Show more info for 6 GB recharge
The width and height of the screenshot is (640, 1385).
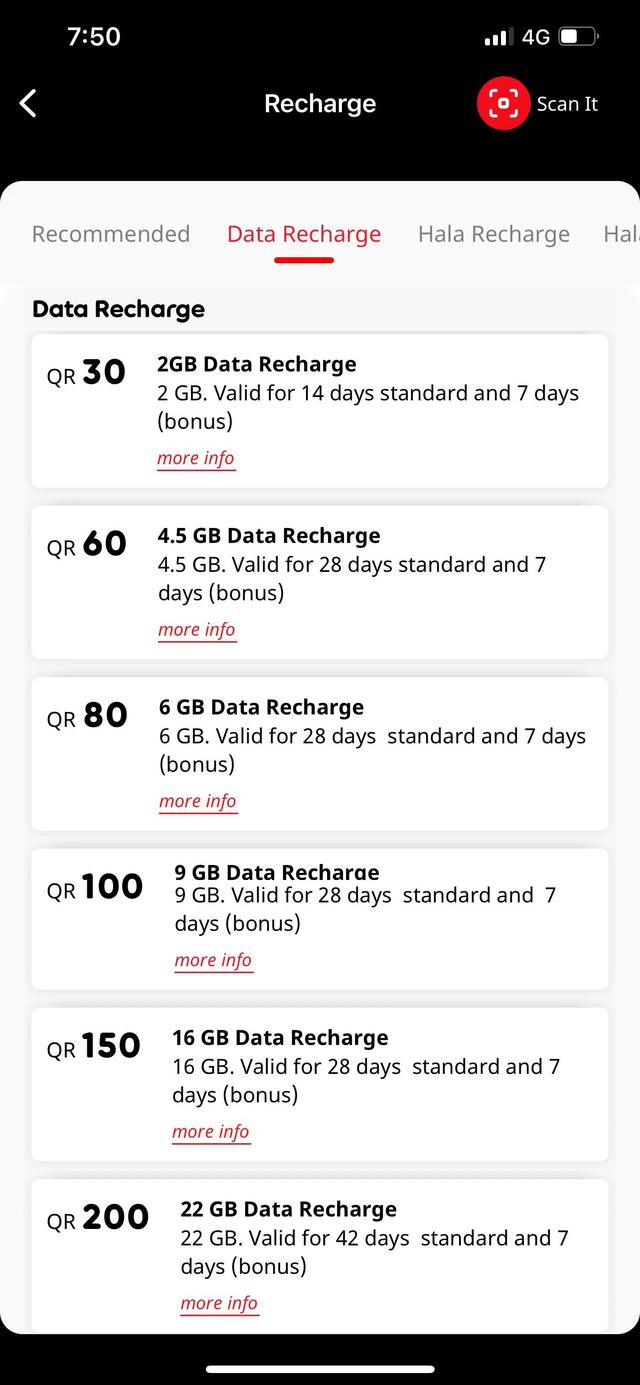click(198, 801)
